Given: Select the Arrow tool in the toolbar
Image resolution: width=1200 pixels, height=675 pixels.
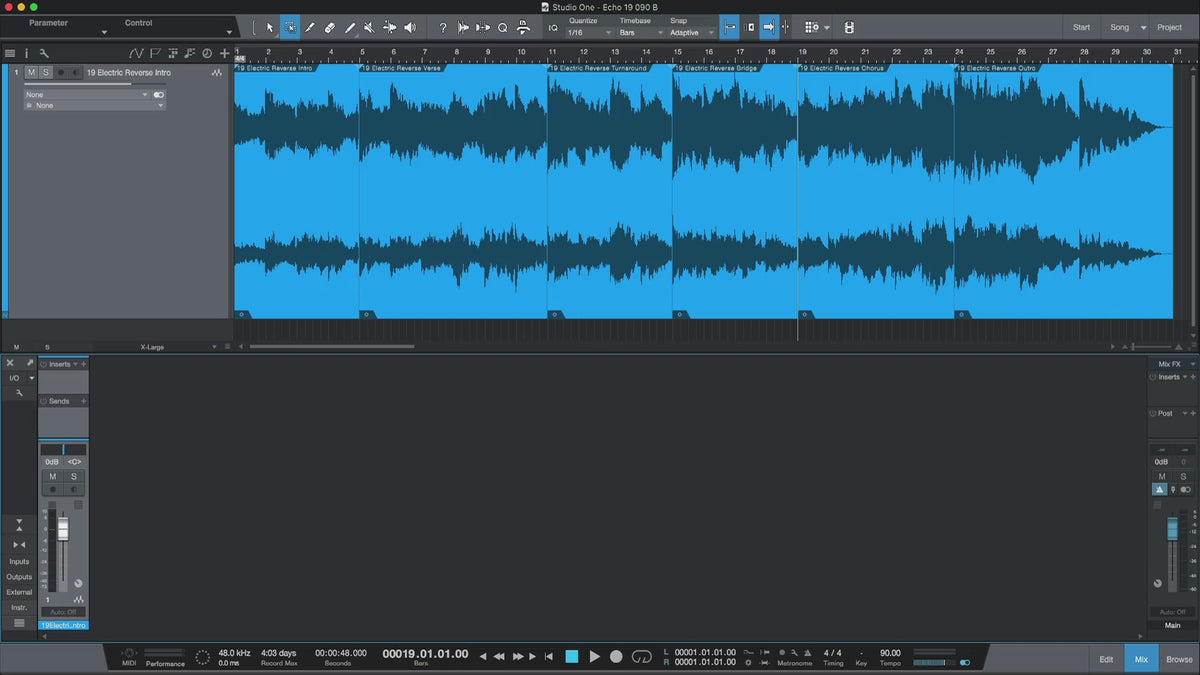Looking at the screenshot, I should point(269,28).
